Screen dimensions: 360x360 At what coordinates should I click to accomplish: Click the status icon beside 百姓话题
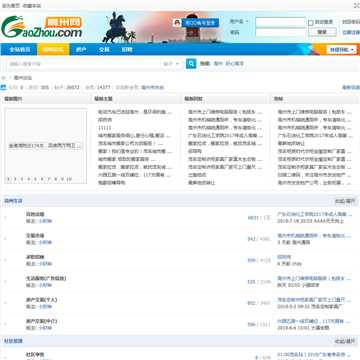[x=5, y=218]
